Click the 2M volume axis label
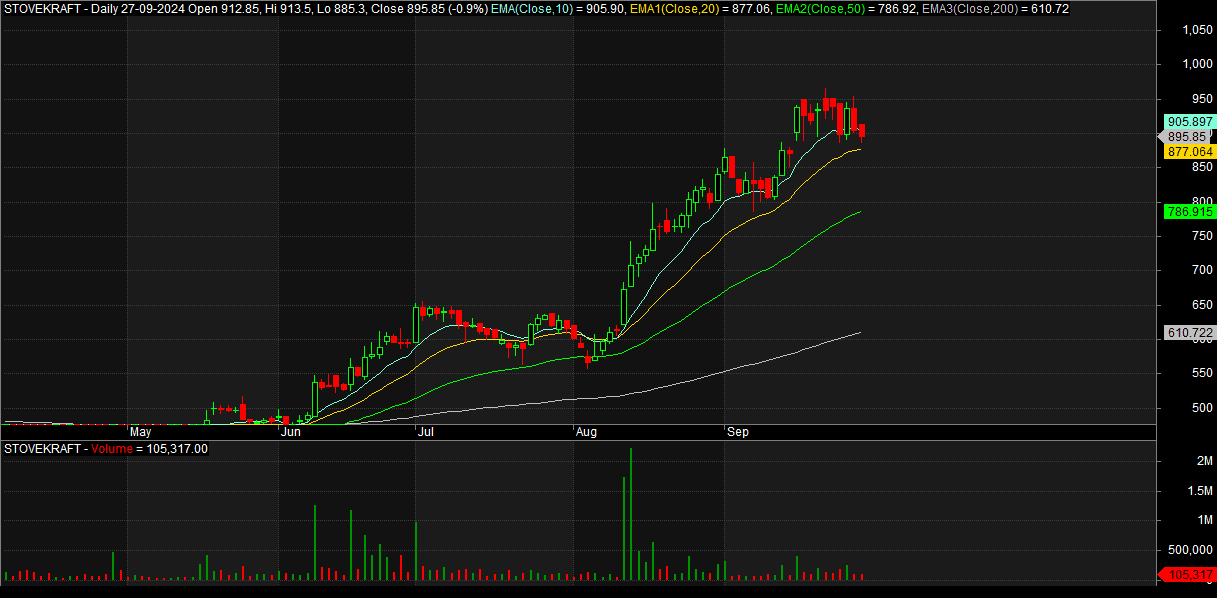The image size is (1218, 598). click(1203, 461)
